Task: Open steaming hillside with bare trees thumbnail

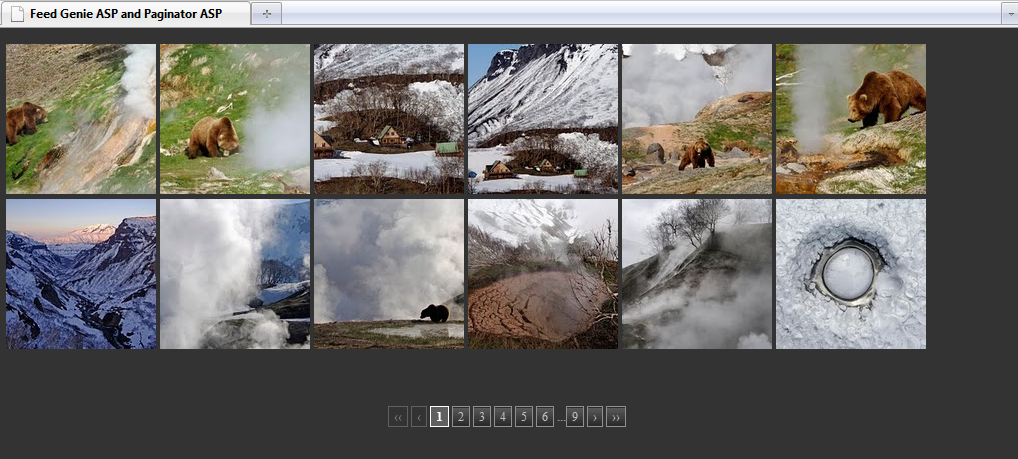Action: (697, 274)
